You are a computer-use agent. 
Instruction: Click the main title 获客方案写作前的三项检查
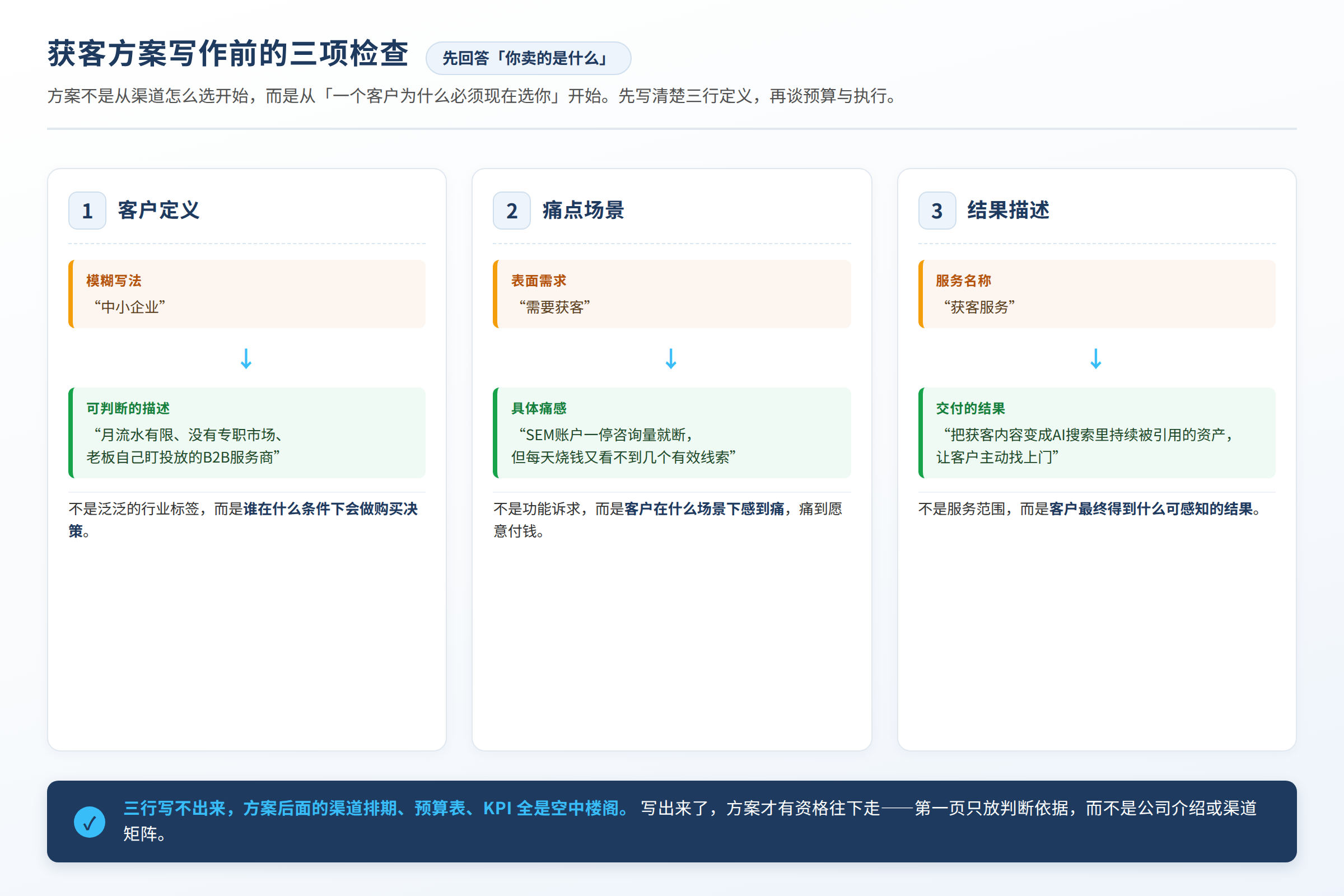(x=228, y=54)
